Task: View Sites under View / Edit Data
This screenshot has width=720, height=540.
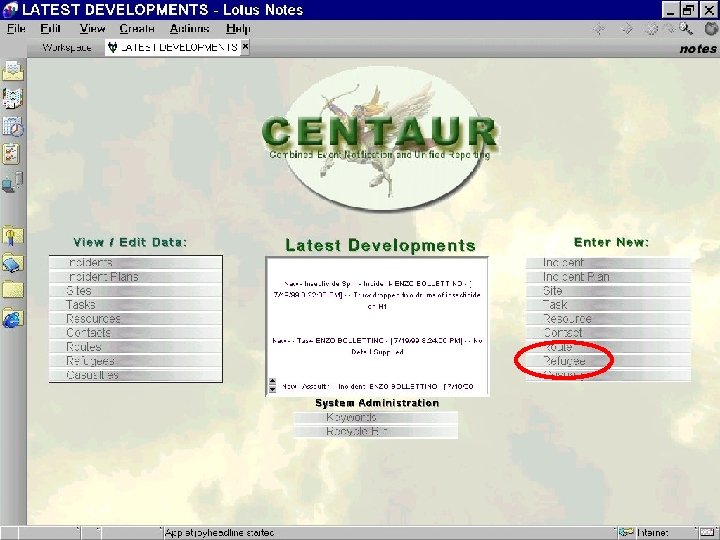Action: 135,291
